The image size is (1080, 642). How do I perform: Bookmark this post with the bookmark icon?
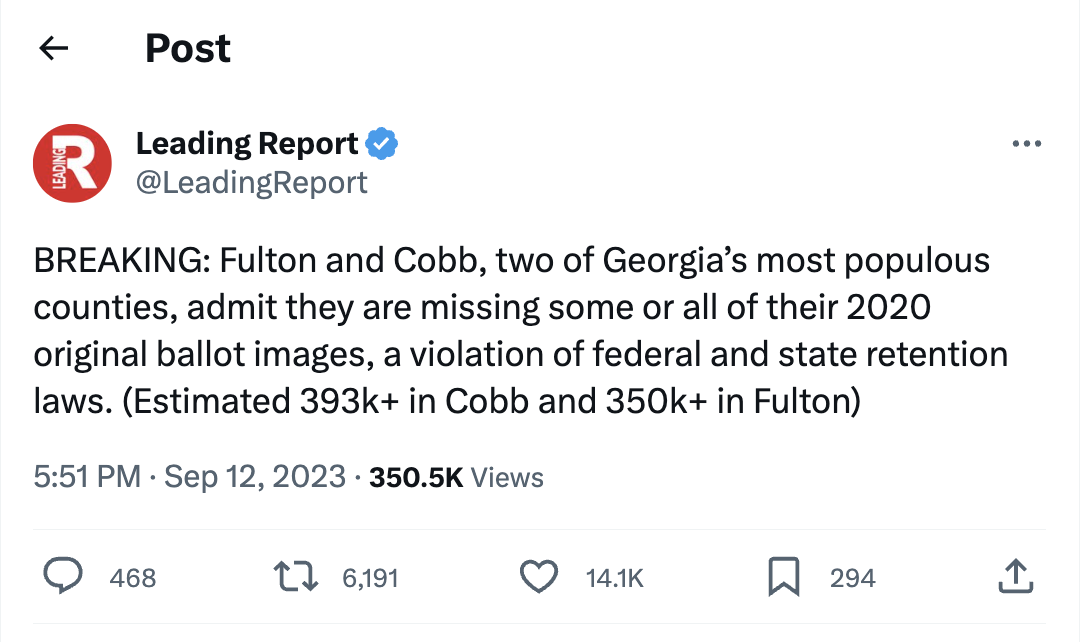pyautogui.click(x=783, y=576)
